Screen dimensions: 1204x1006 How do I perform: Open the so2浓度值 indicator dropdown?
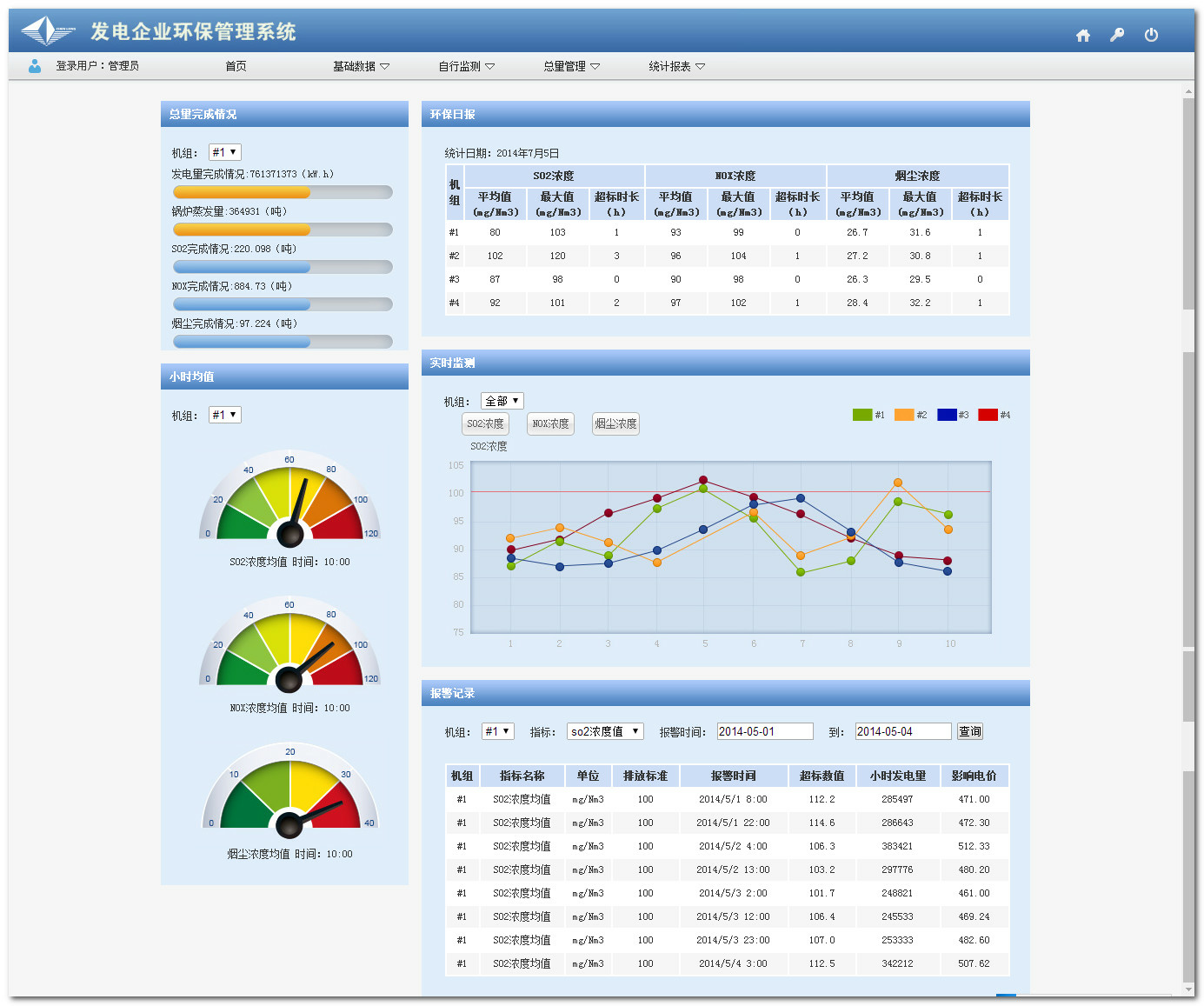coord(605,731)
